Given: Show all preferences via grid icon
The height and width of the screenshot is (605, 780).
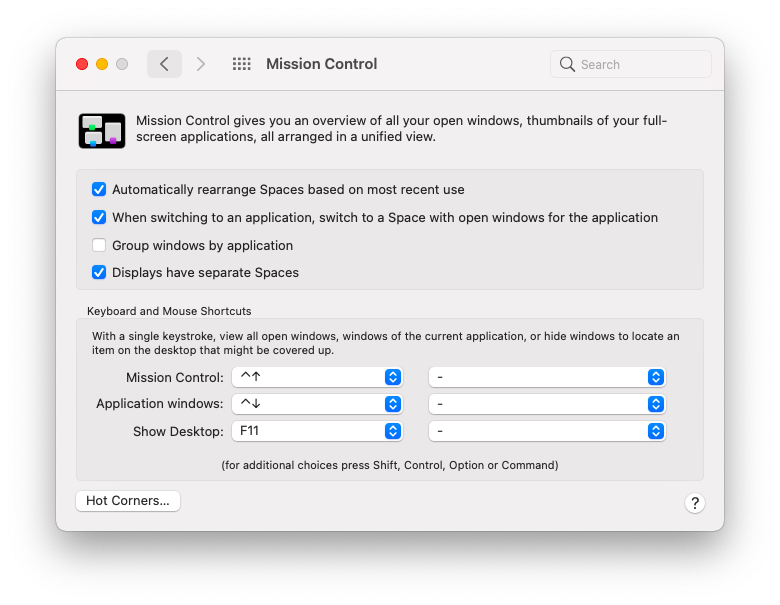Looking at the screenshot, I should click(242, 64).
